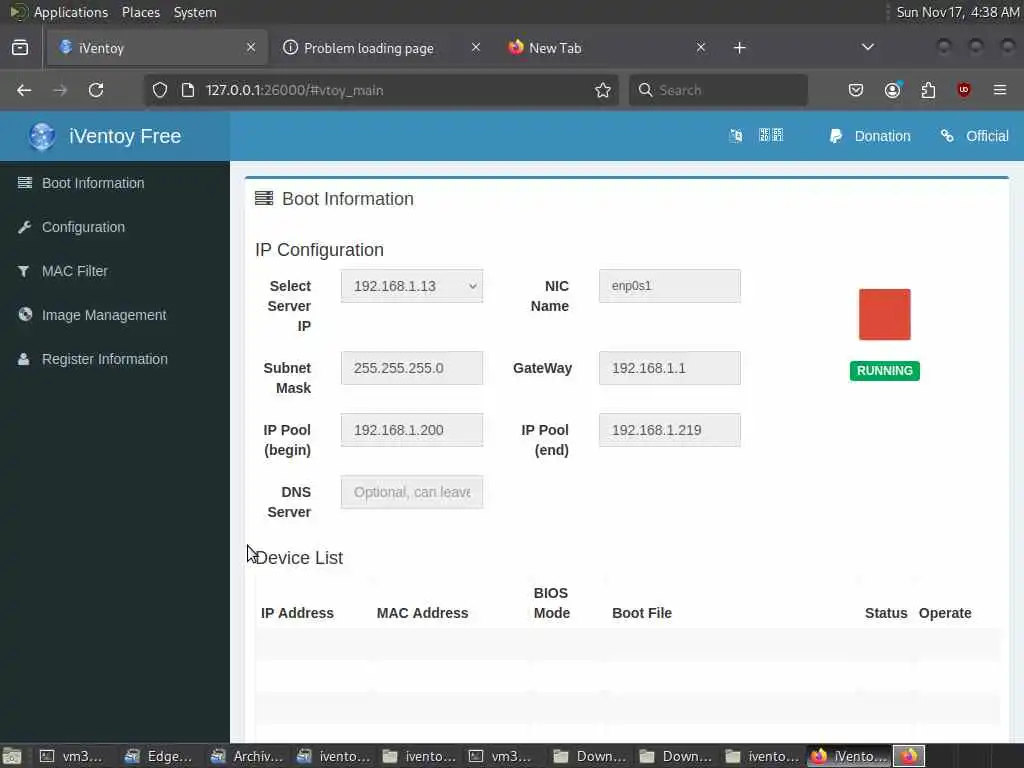This screenshot has height=768, width=1024.
Task: Click the page info icon in URL bar
Action: point(187,90)
